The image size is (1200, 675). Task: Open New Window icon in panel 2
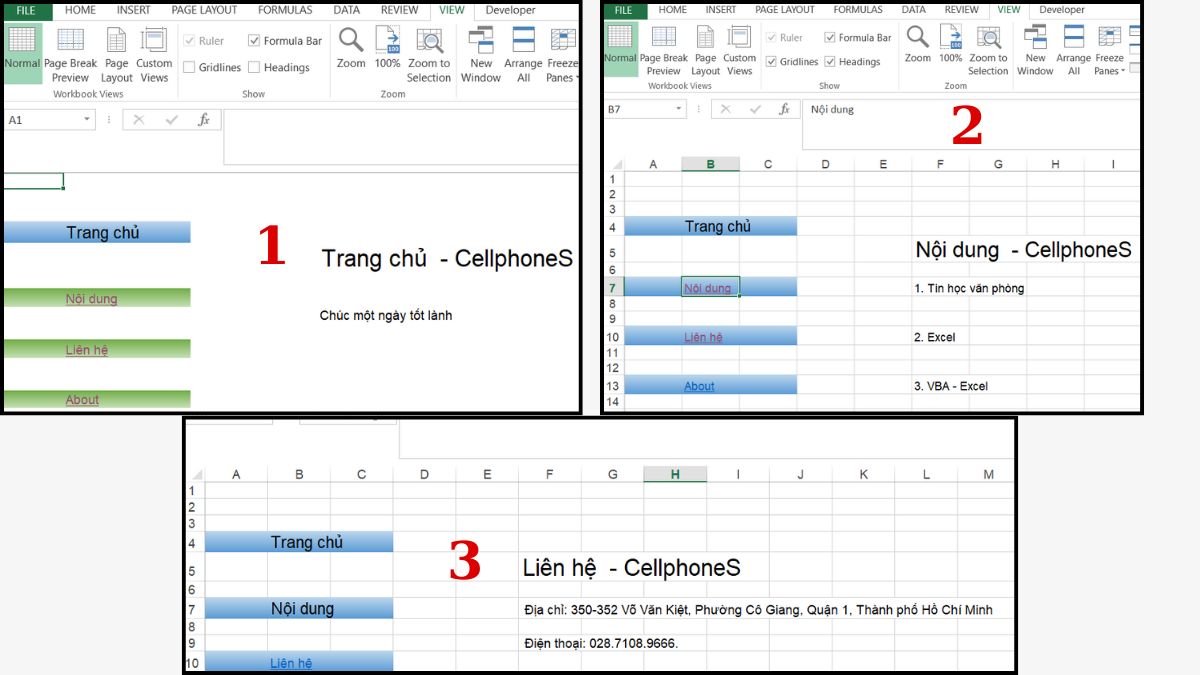point(1035,38)
